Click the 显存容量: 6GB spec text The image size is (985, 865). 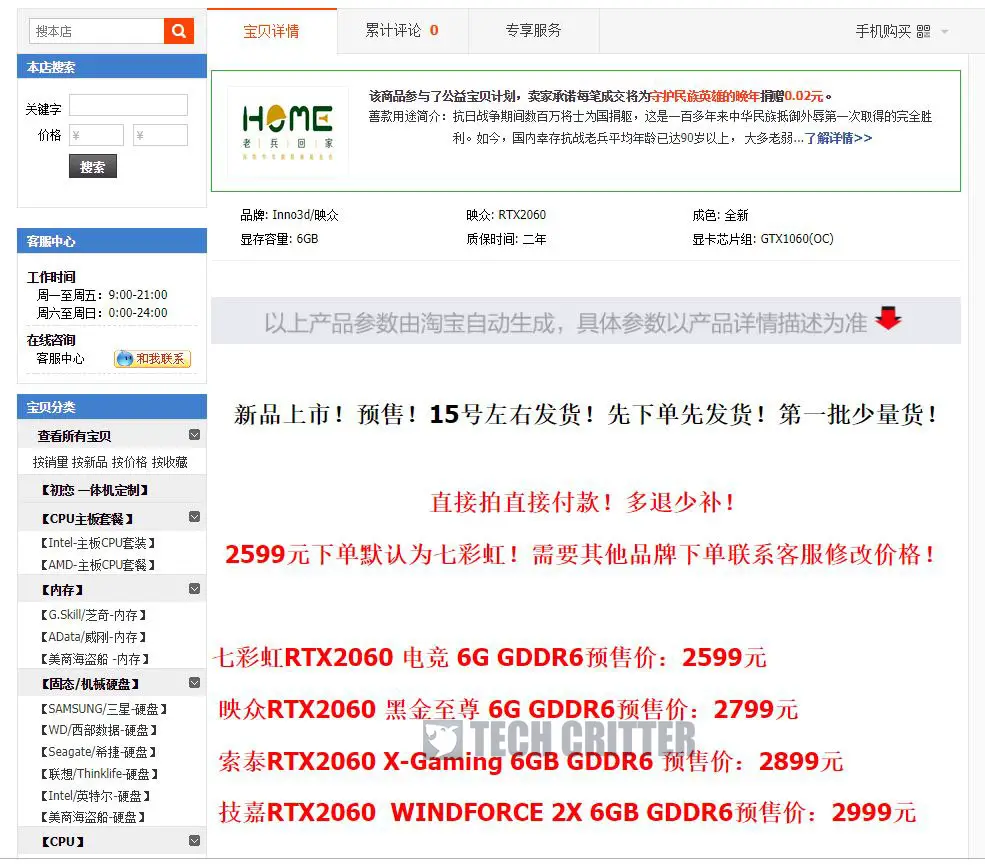click(x=280, y=239)
